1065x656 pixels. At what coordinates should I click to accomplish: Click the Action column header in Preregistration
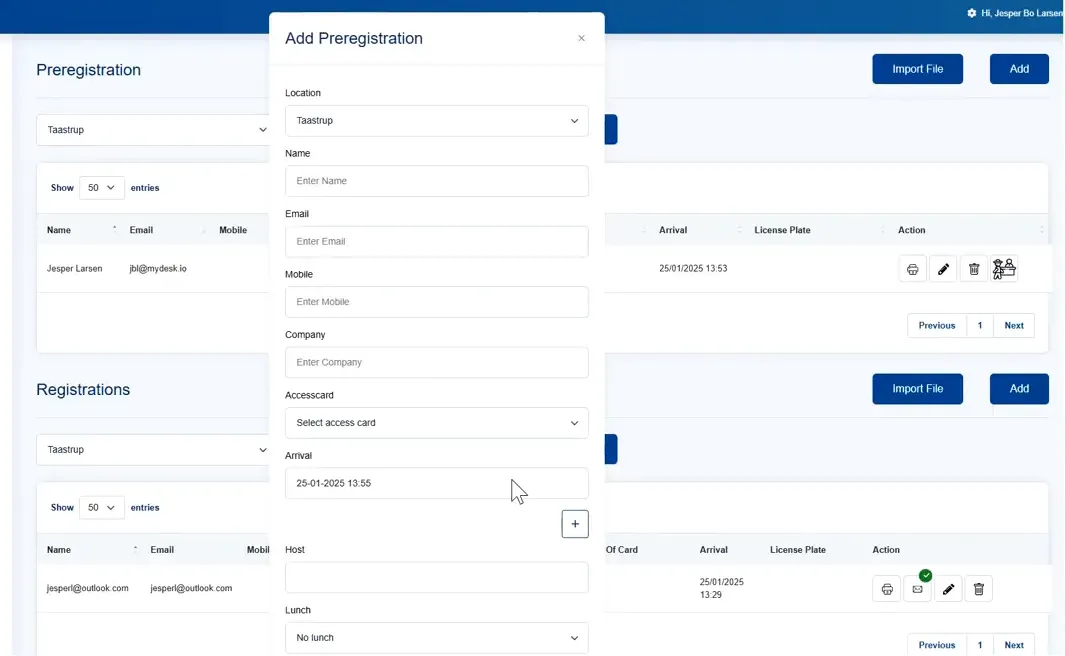(x=911, y=230)
